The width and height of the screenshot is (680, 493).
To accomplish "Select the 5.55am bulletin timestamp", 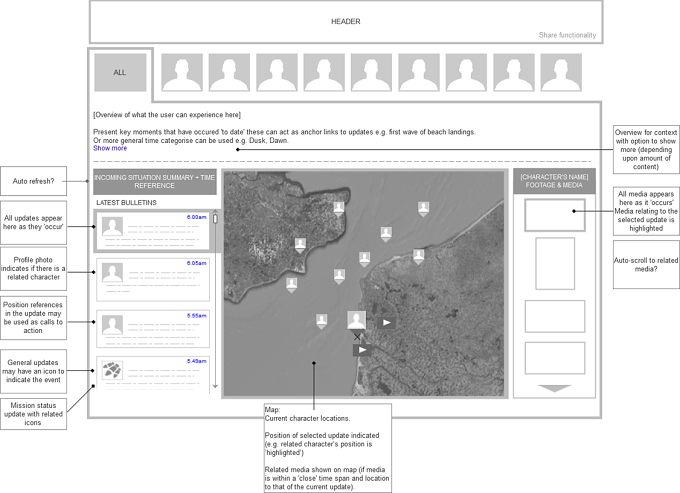I will click(197, 316).
